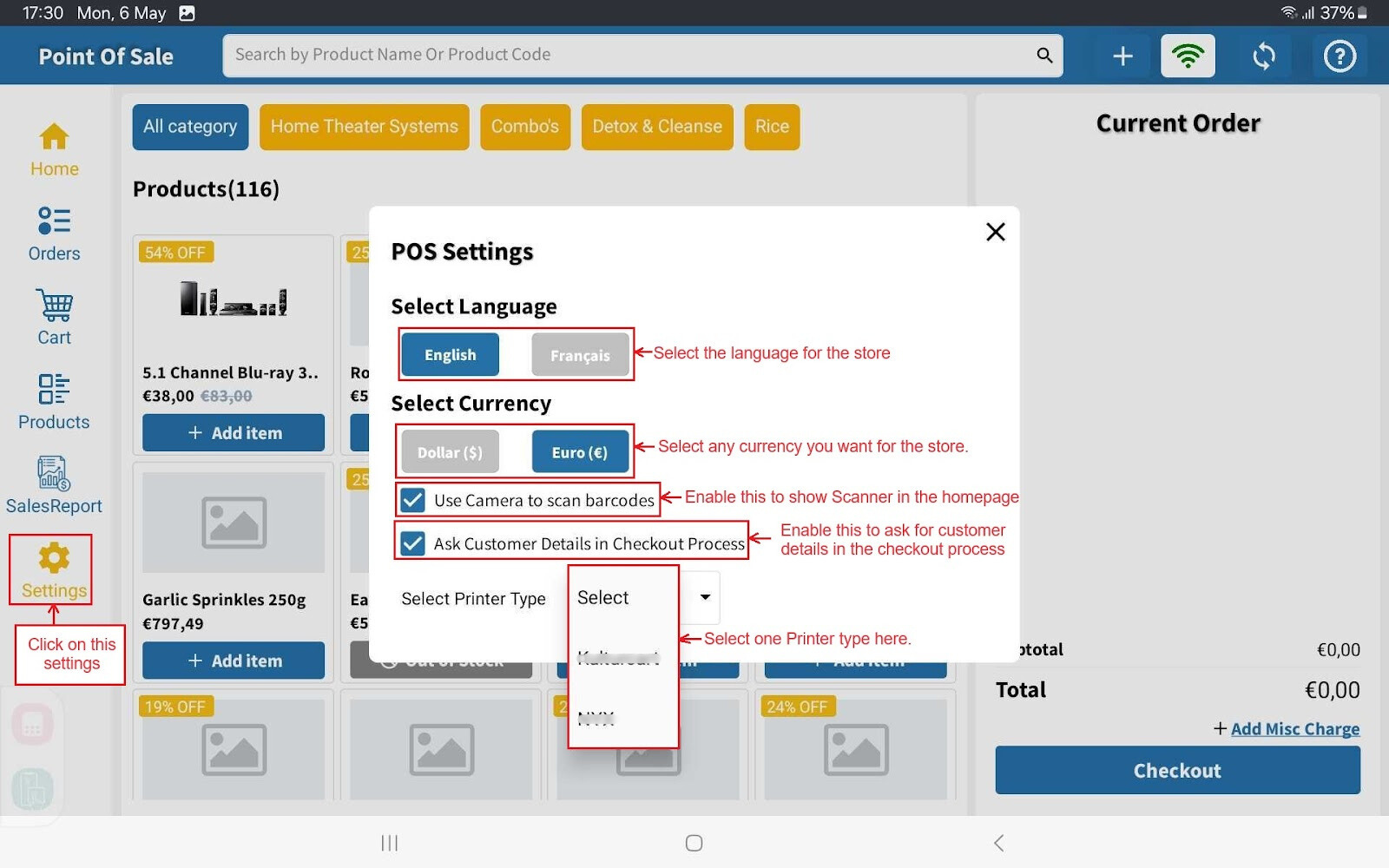Switch language to Français
The height and width of the screenshot is (868, 1389).
[580, 356]
